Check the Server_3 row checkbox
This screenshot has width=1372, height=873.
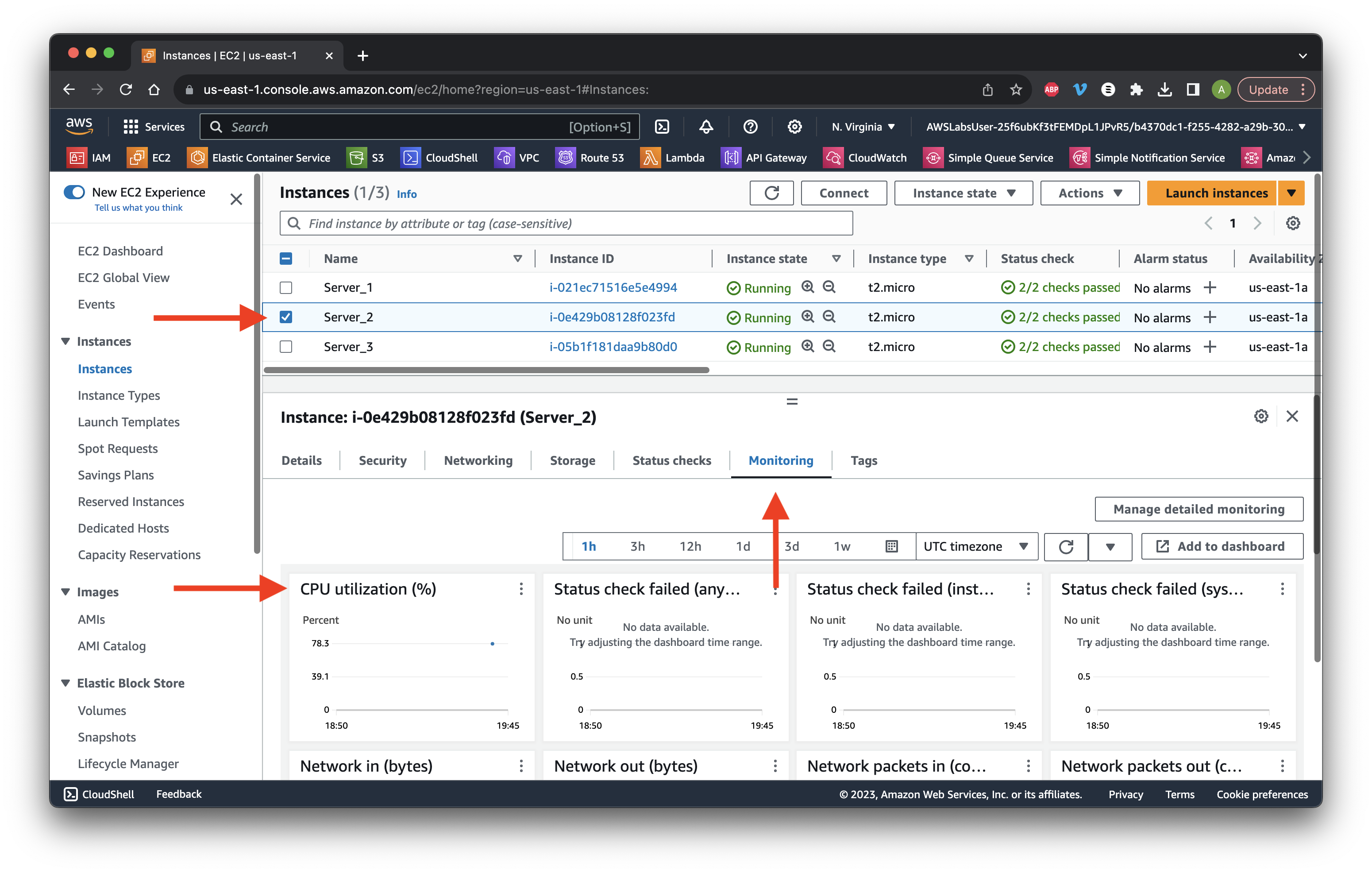click(x=286, y=347)
